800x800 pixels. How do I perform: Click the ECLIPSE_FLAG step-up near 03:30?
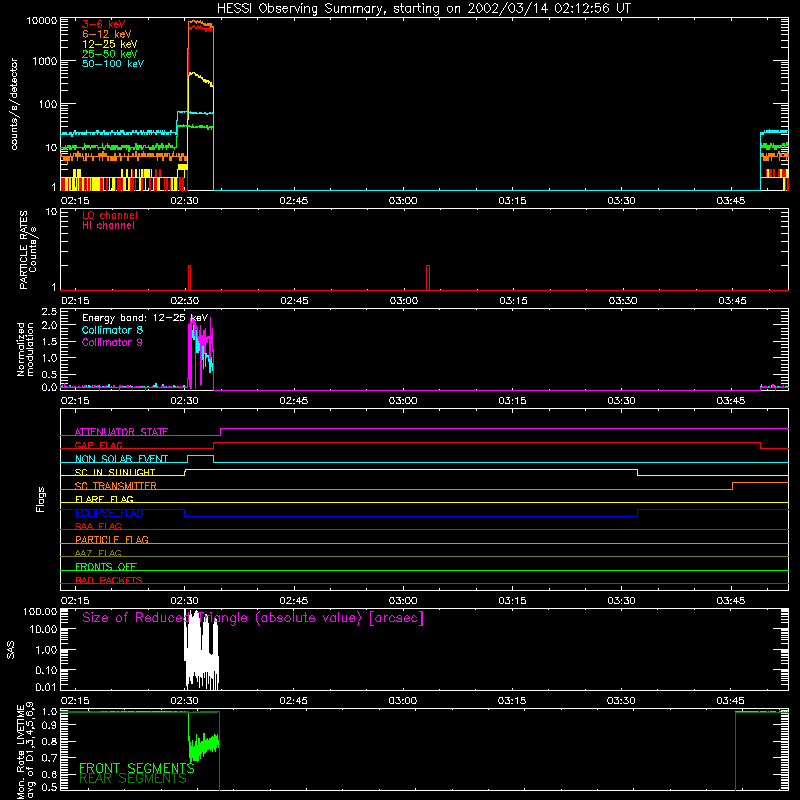[638, 513]
